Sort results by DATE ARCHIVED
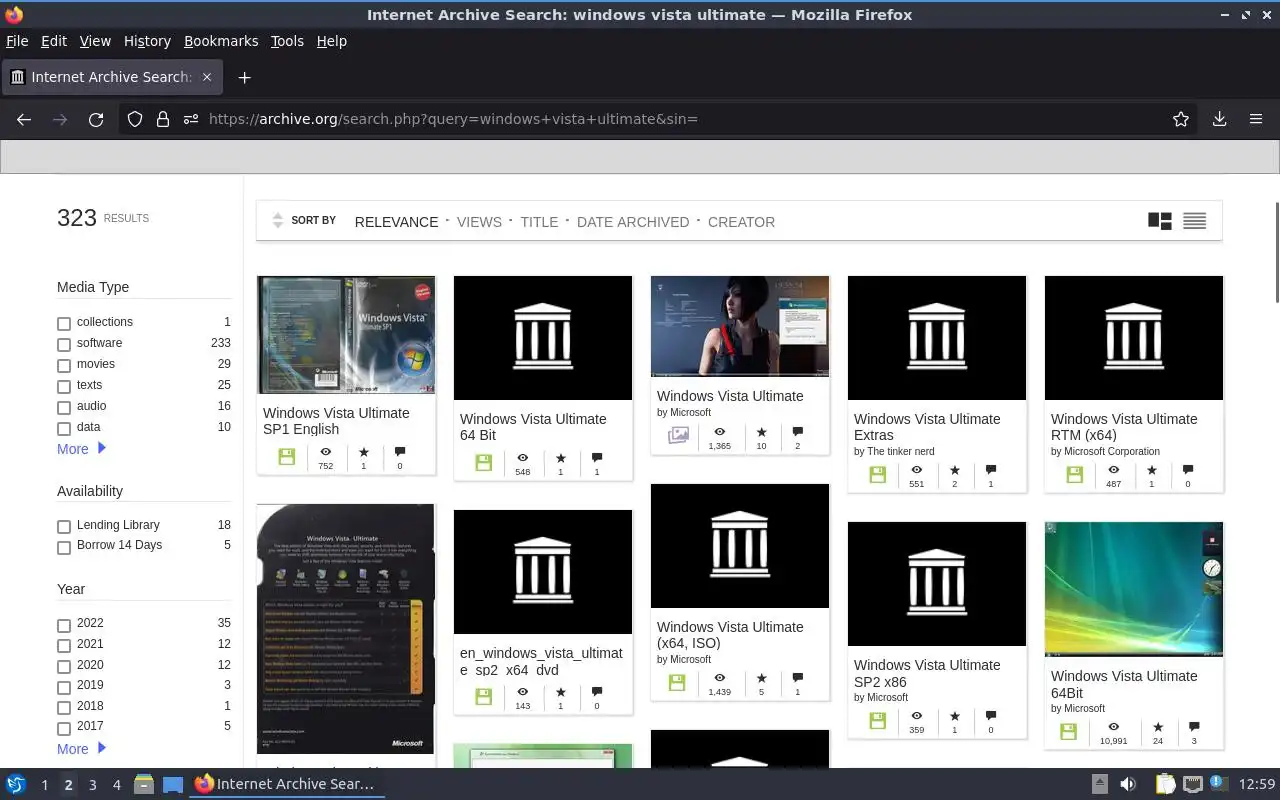Screen dimensions: 1280x800 [633, 222]
